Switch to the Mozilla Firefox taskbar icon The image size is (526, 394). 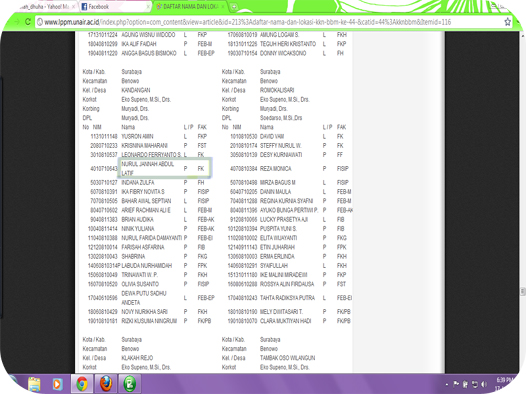106,384
